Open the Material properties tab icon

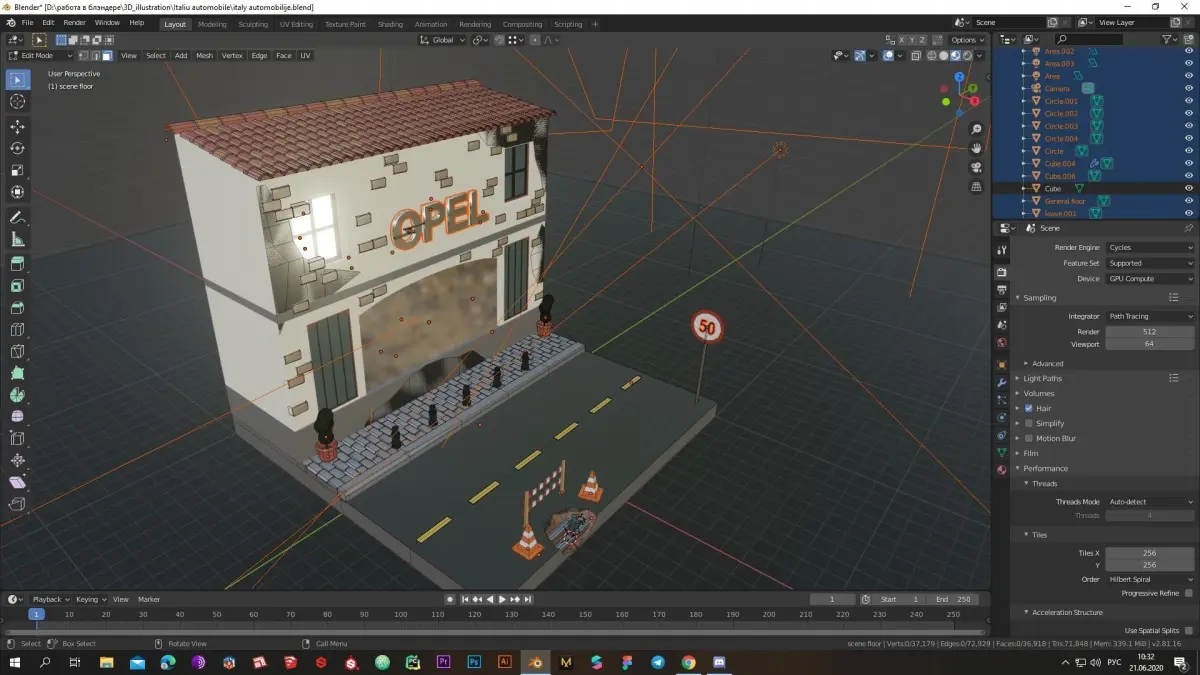coord(1001,470)
